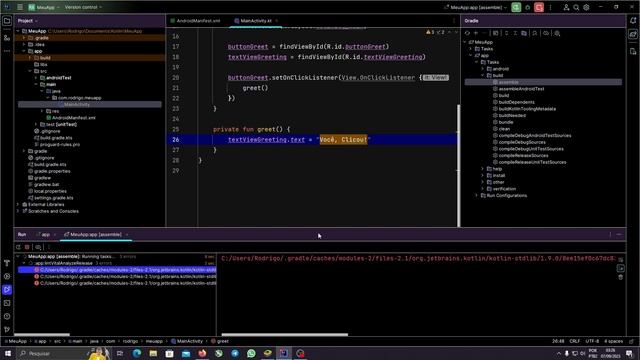Image resolution: width=640 pixels, height=360 pixels.
Task: Collapse the lintVitalAnalyzeRelease node in Run tree
Action: pyautogui.click(x=24, y=263)
